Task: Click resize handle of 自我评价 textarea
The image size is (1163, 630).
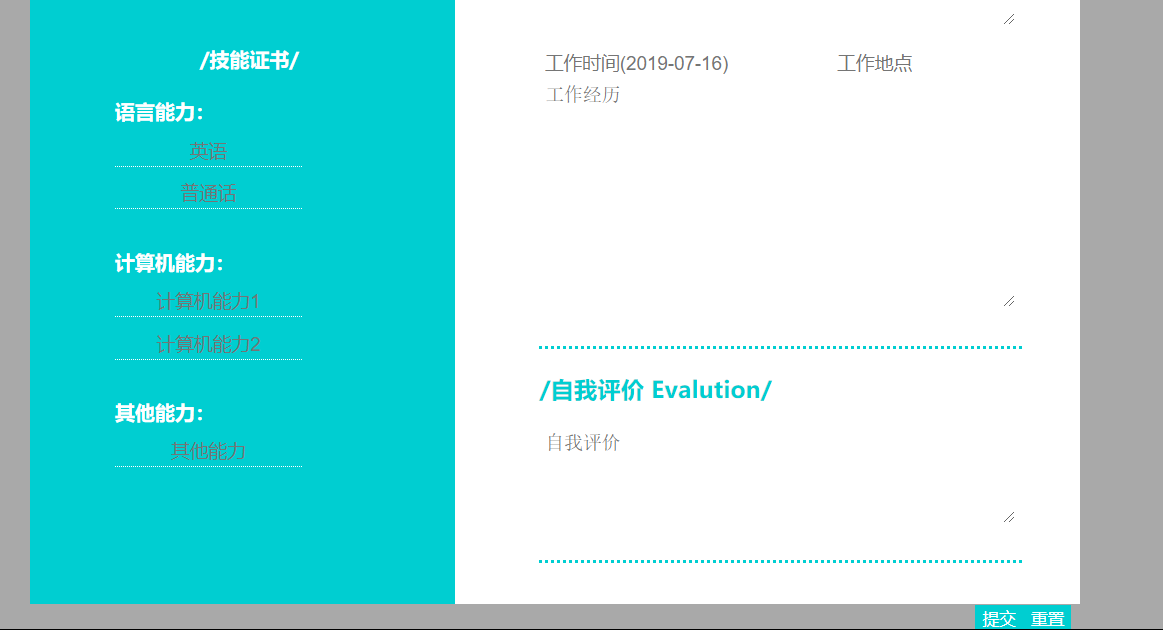Action: coord(1009,517)
